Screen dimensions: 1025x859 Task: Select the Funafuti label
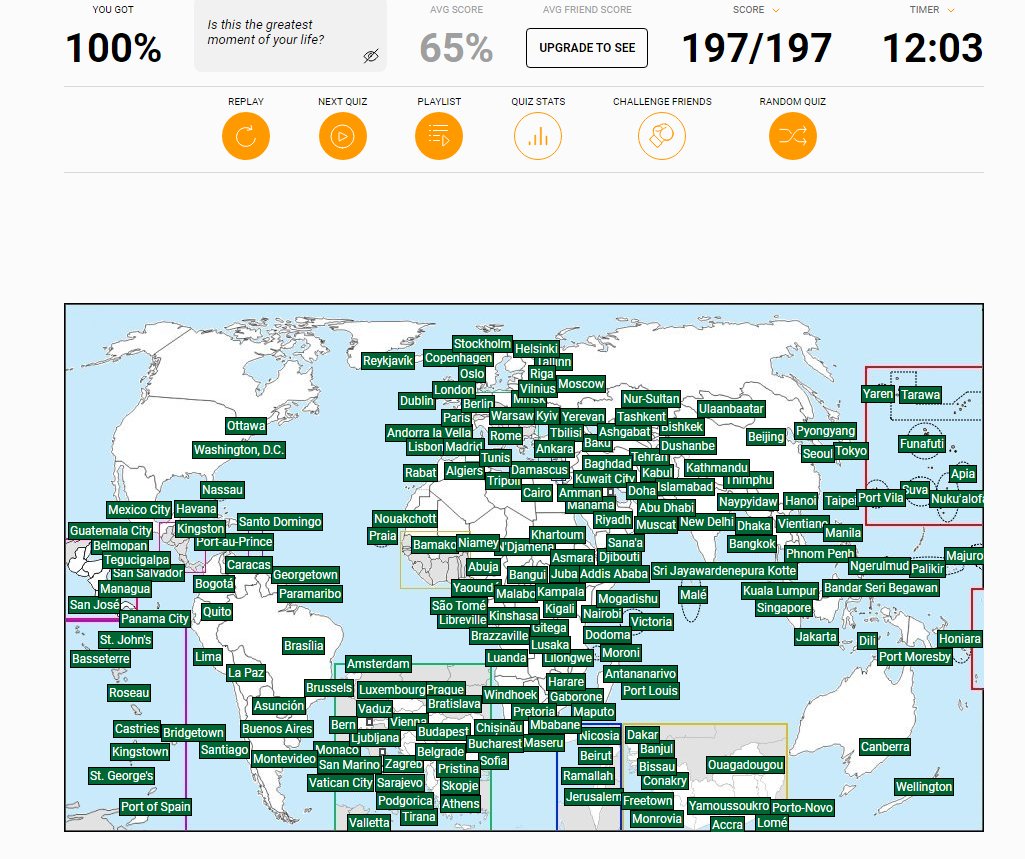pos(922,444)
